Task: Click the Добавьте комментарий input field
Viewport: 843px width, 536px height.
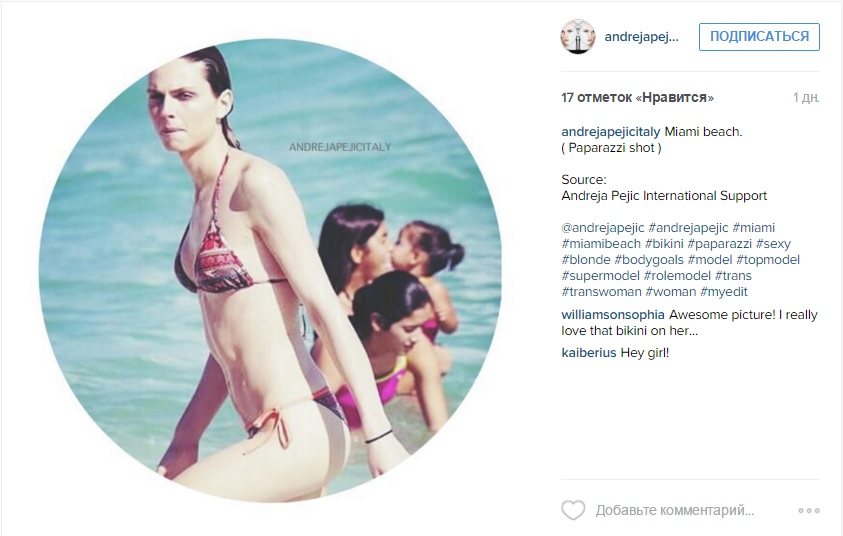Action: point(675,510)
